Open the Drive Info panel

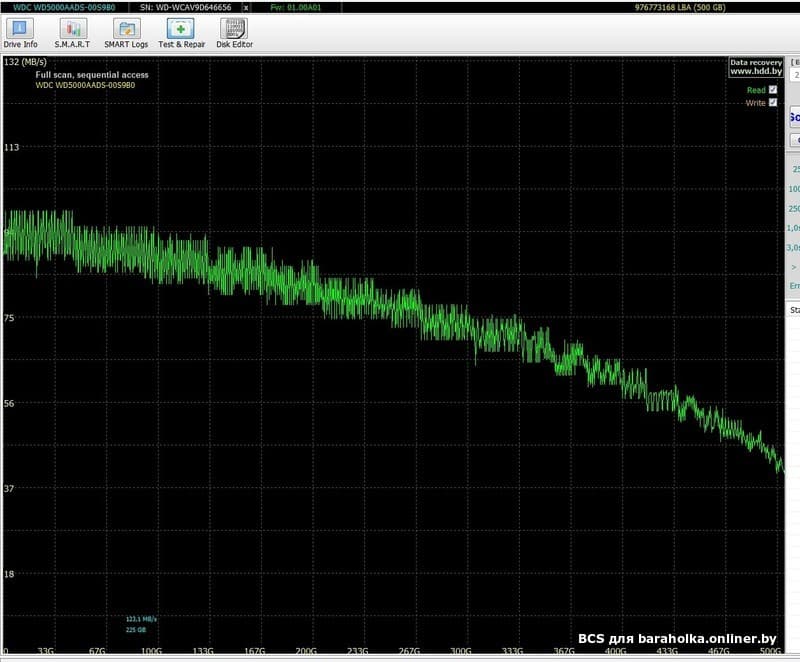[x=20, y=33]
